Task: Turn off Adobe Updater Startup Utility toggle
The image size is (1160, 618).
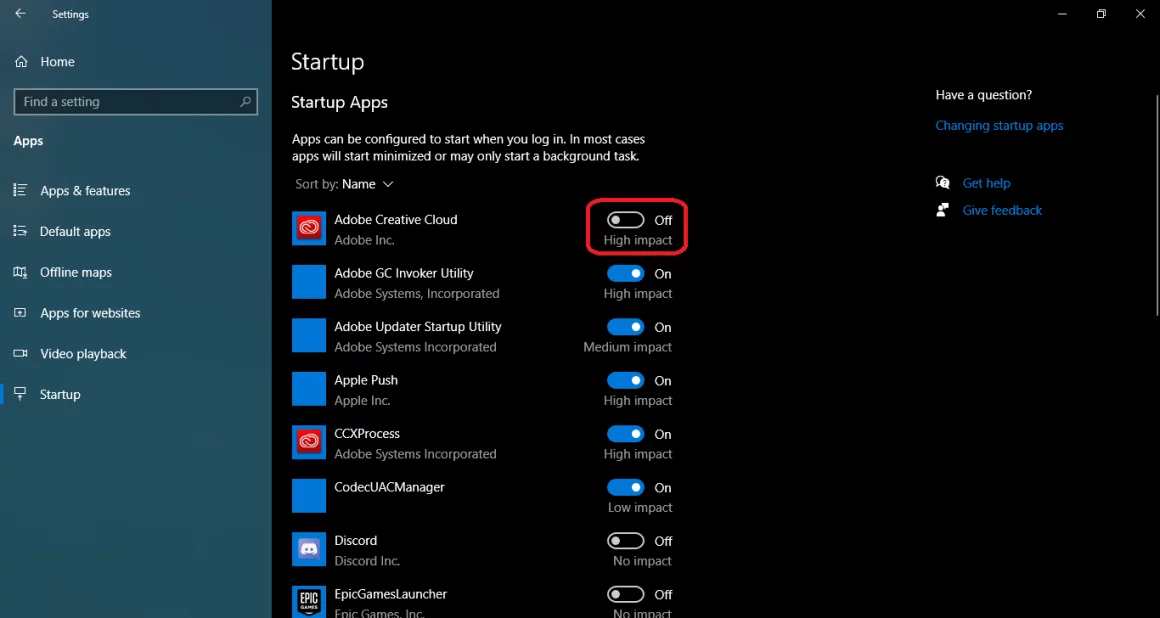Action: click(x=626, y=327)
